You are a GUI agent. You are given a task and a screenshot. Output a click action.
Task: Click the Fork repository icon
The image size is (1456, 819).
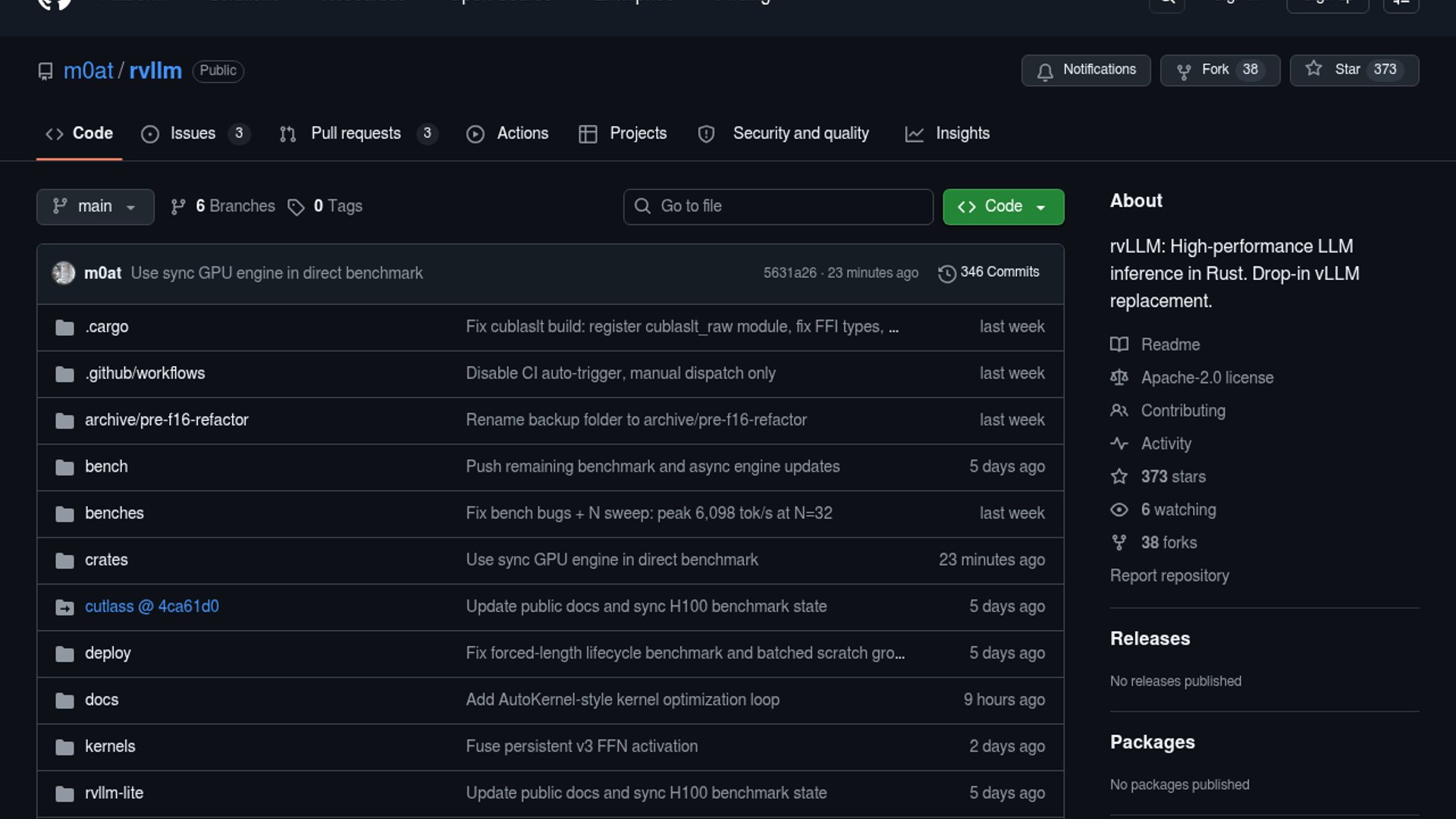pos(1183,71)
